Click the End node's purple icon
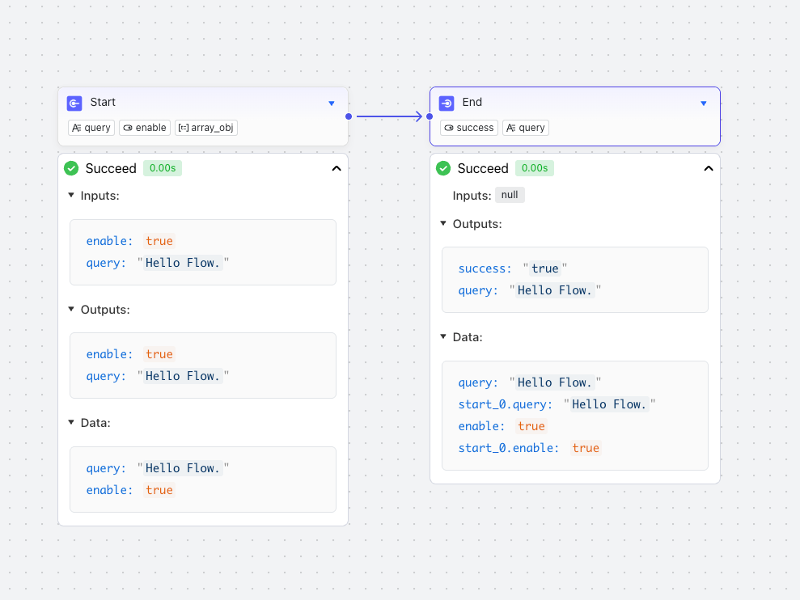The width and height of the screenshot is (800, 600). click(x=446, y=103)
